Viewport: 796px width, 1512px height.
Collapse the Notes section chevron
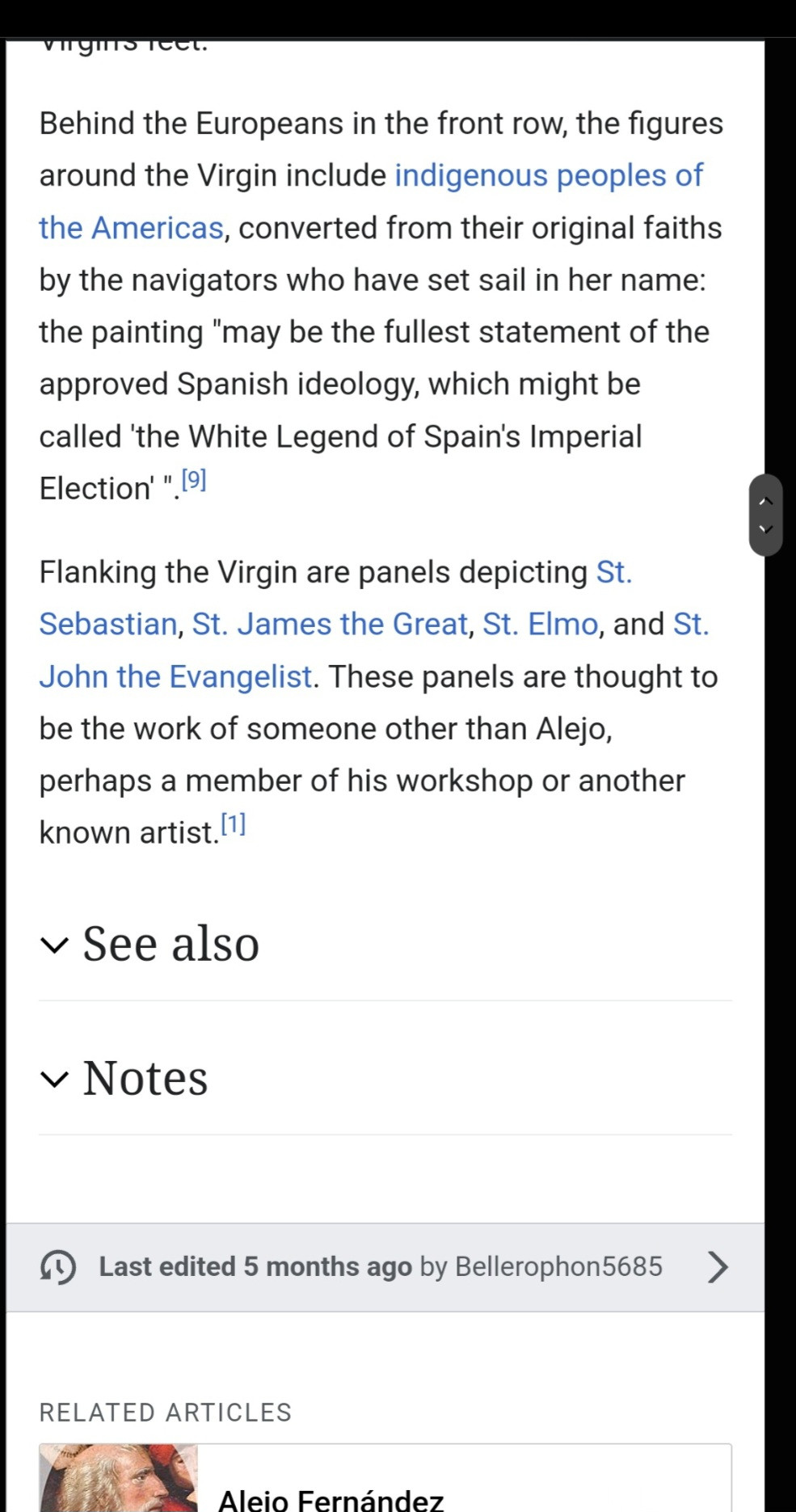(54, 1079)
